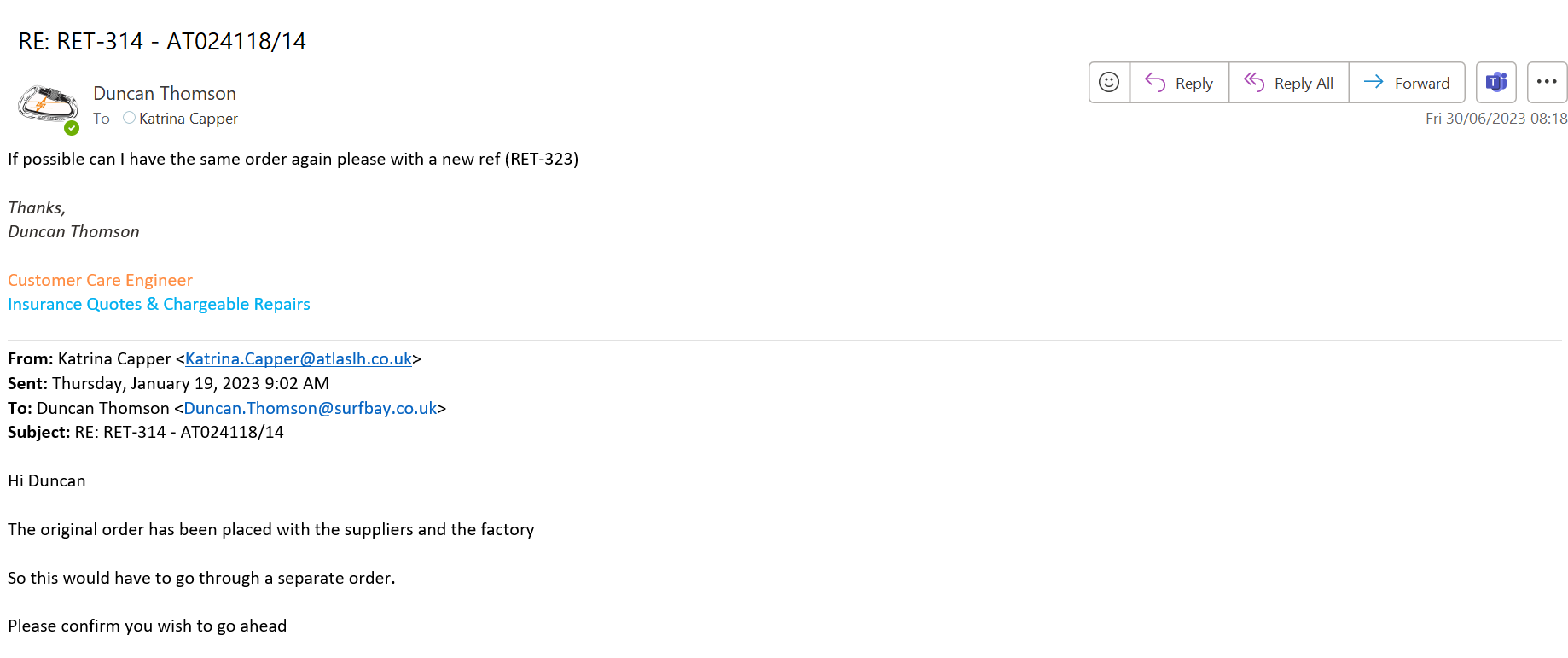The height and width of the screenshot is (658, 1568).
Task: Click the email subject RE: RET-314 heading
Action: coord(162,42)
